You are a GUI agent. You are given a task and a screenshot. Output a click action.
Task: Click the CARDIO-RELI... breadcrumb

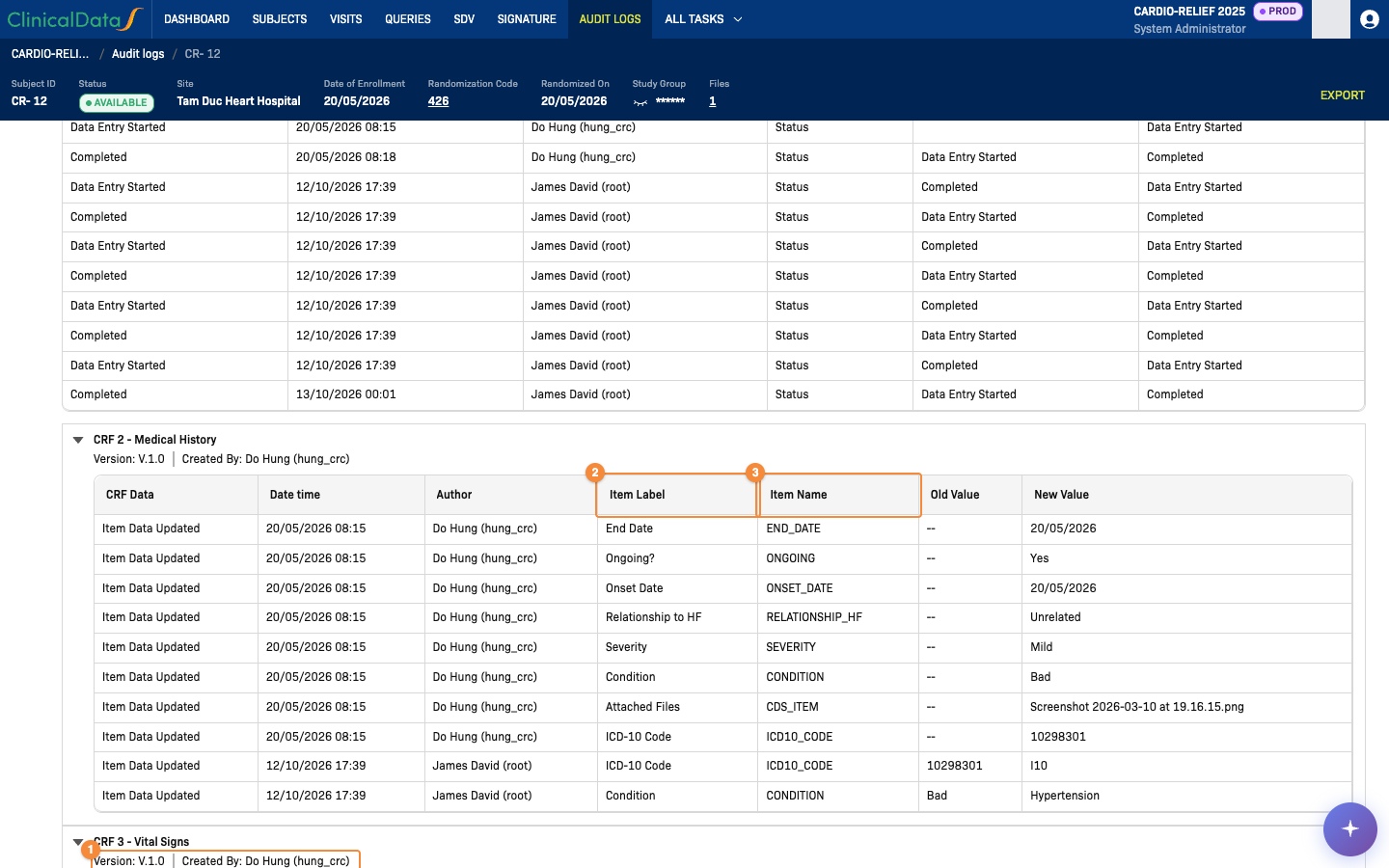pyautogui.click(x=50, y=54)
